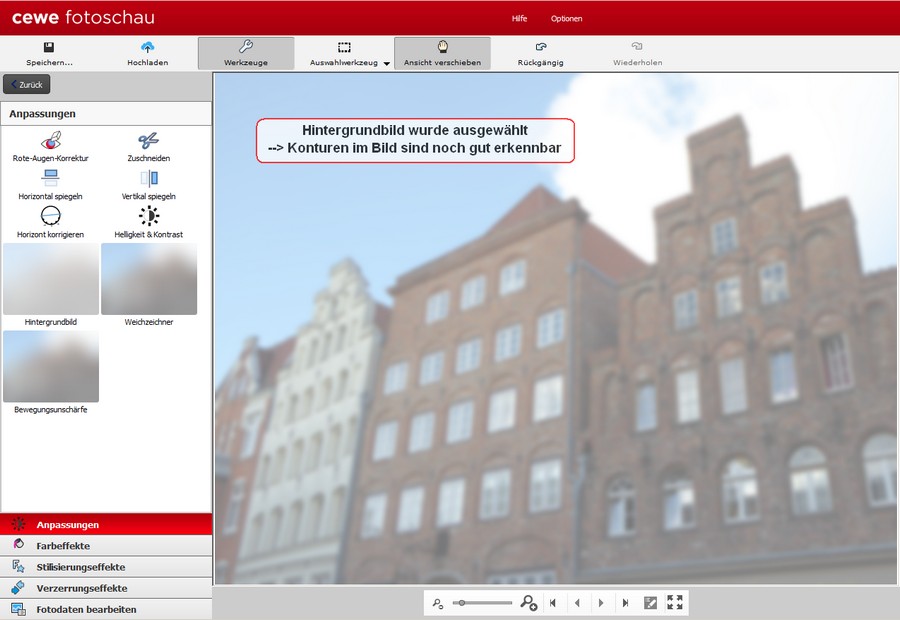The height and width of the screenshot is (620, 900).
Task: Open the Hilfe menu
Action: (x=519, y=18)
